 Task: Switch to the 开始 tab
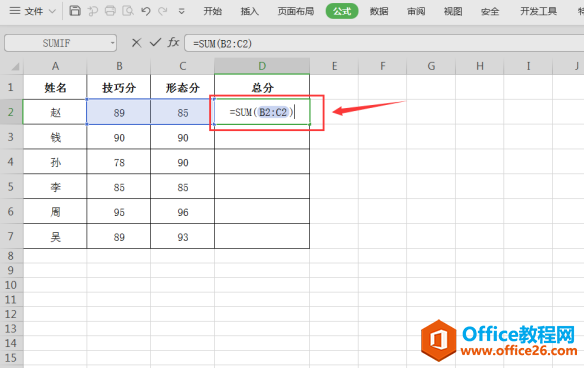click(212, 11)
